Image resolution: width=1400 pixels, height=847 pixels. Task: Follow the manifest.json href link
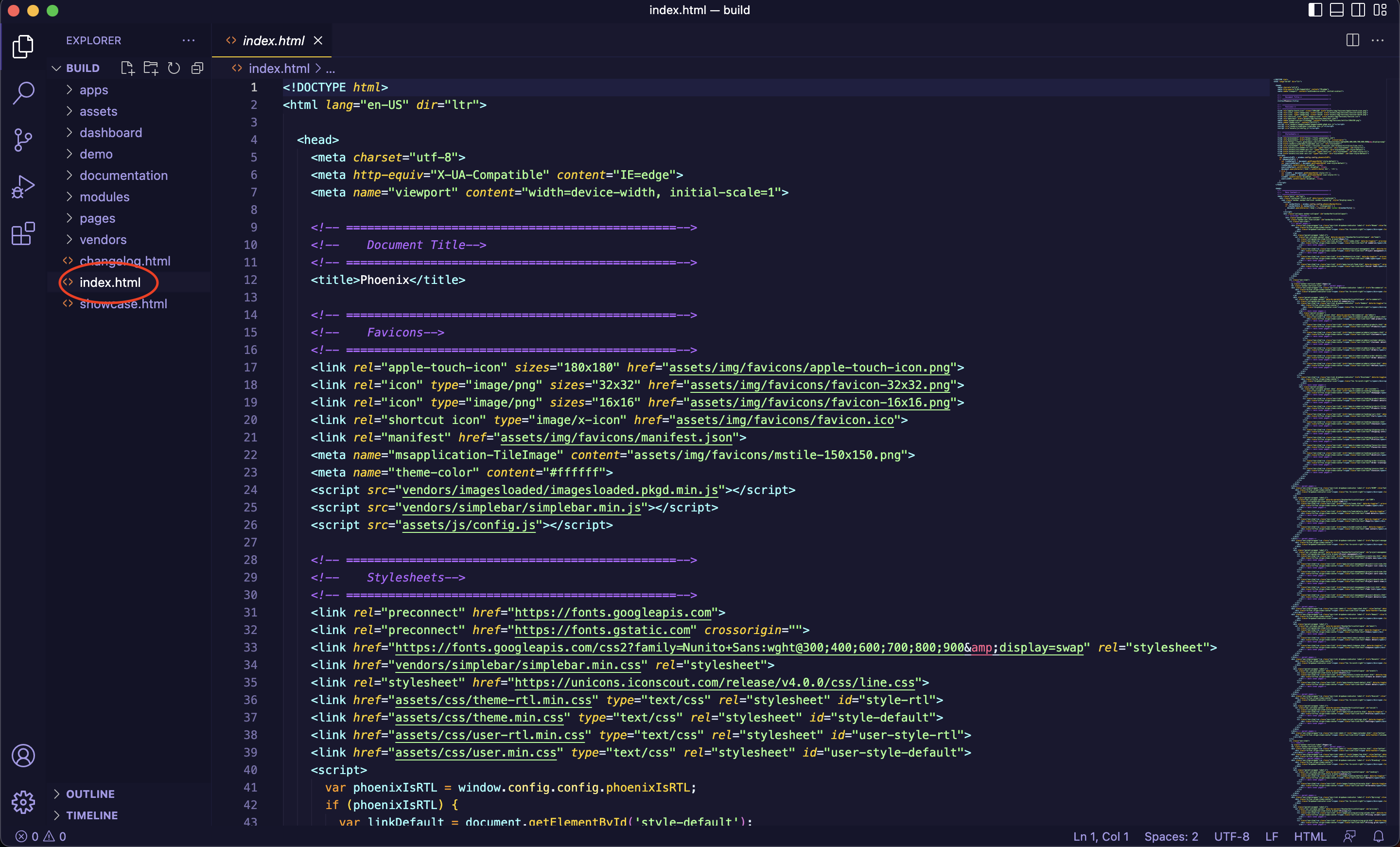pos(616,438)
